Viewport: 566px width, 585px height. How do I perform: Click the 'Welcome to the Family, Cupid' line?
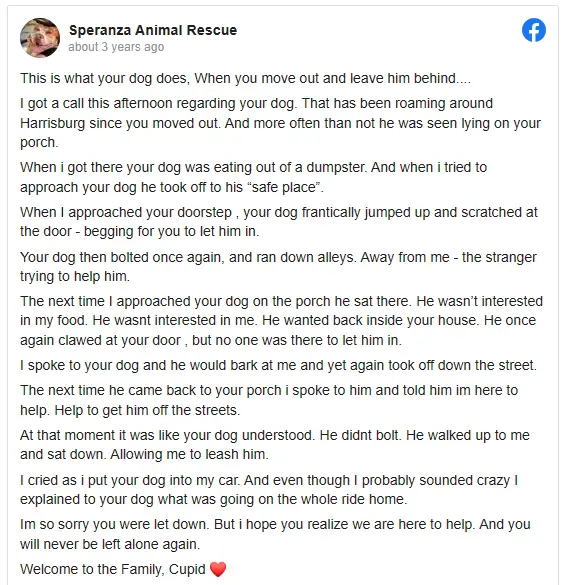(123, 569)
